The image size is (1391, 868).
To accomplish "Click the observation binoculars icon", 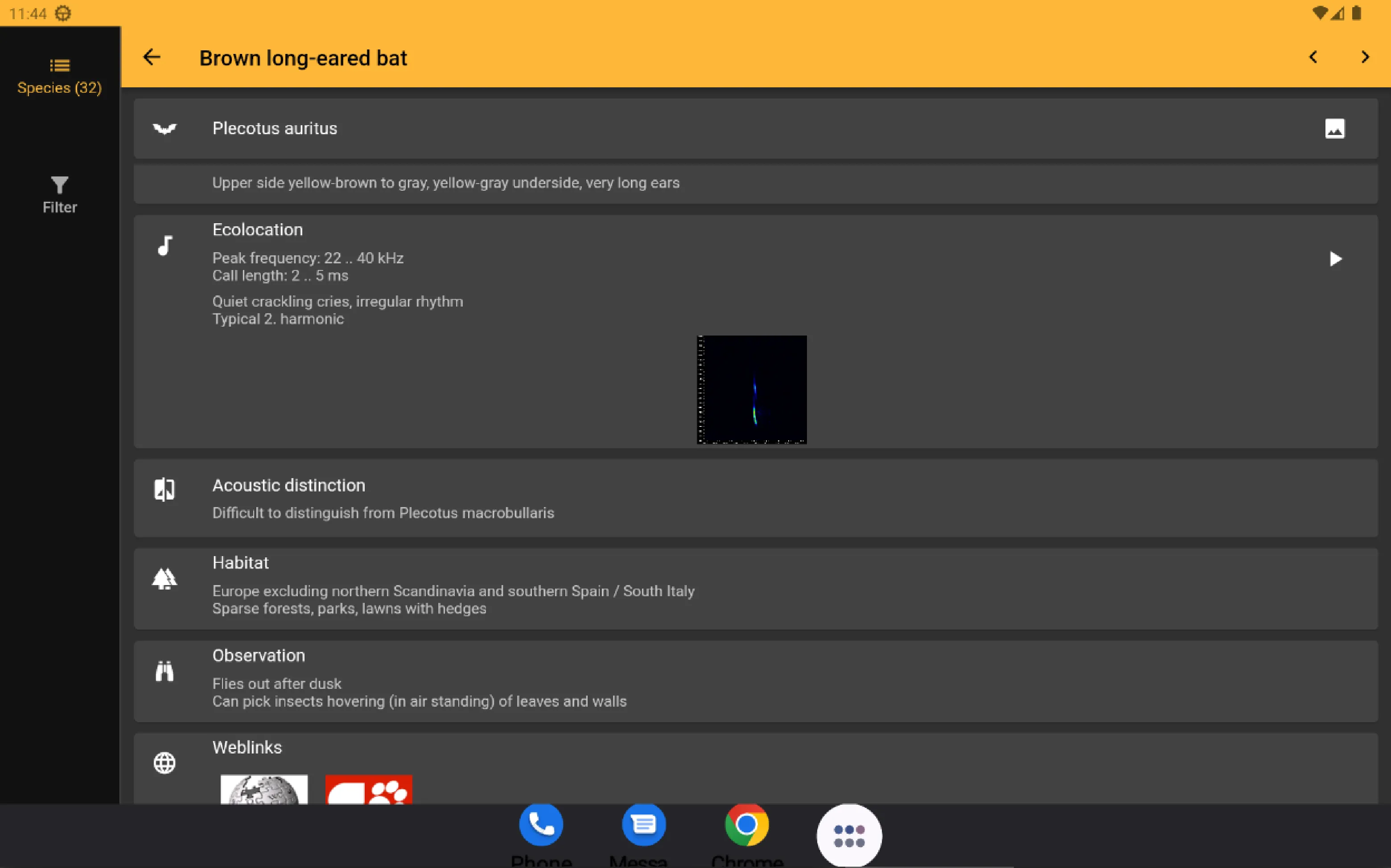I will (x=163, y=671).
